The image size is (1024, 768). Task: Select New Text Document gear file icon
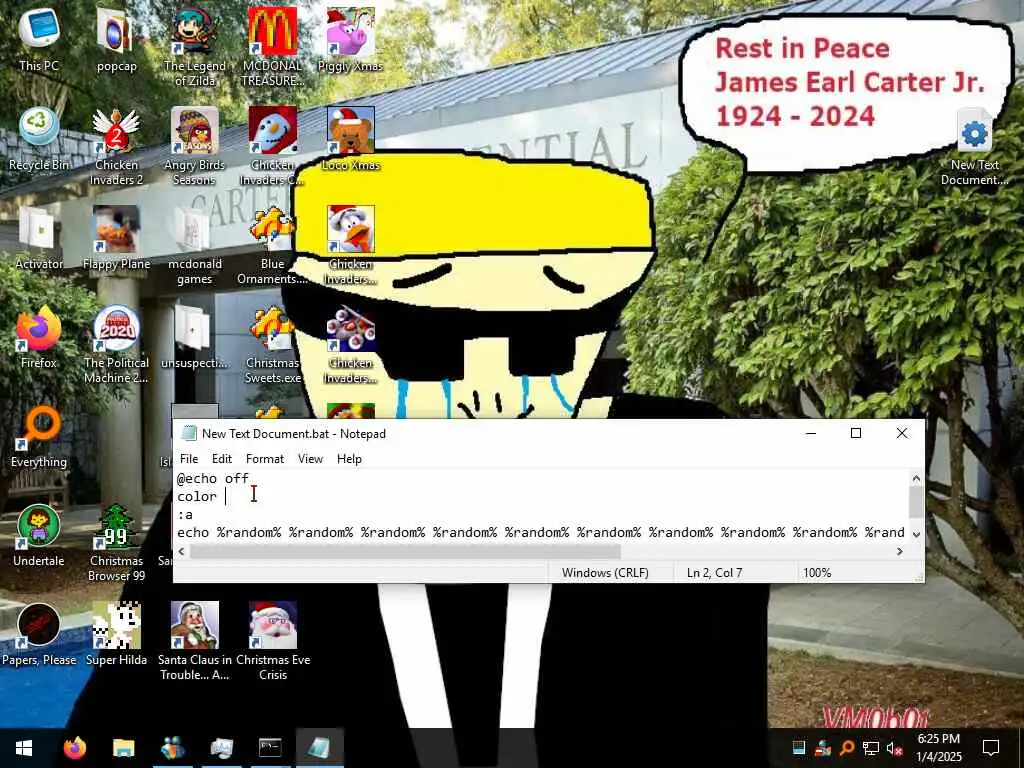click(974, 146)
